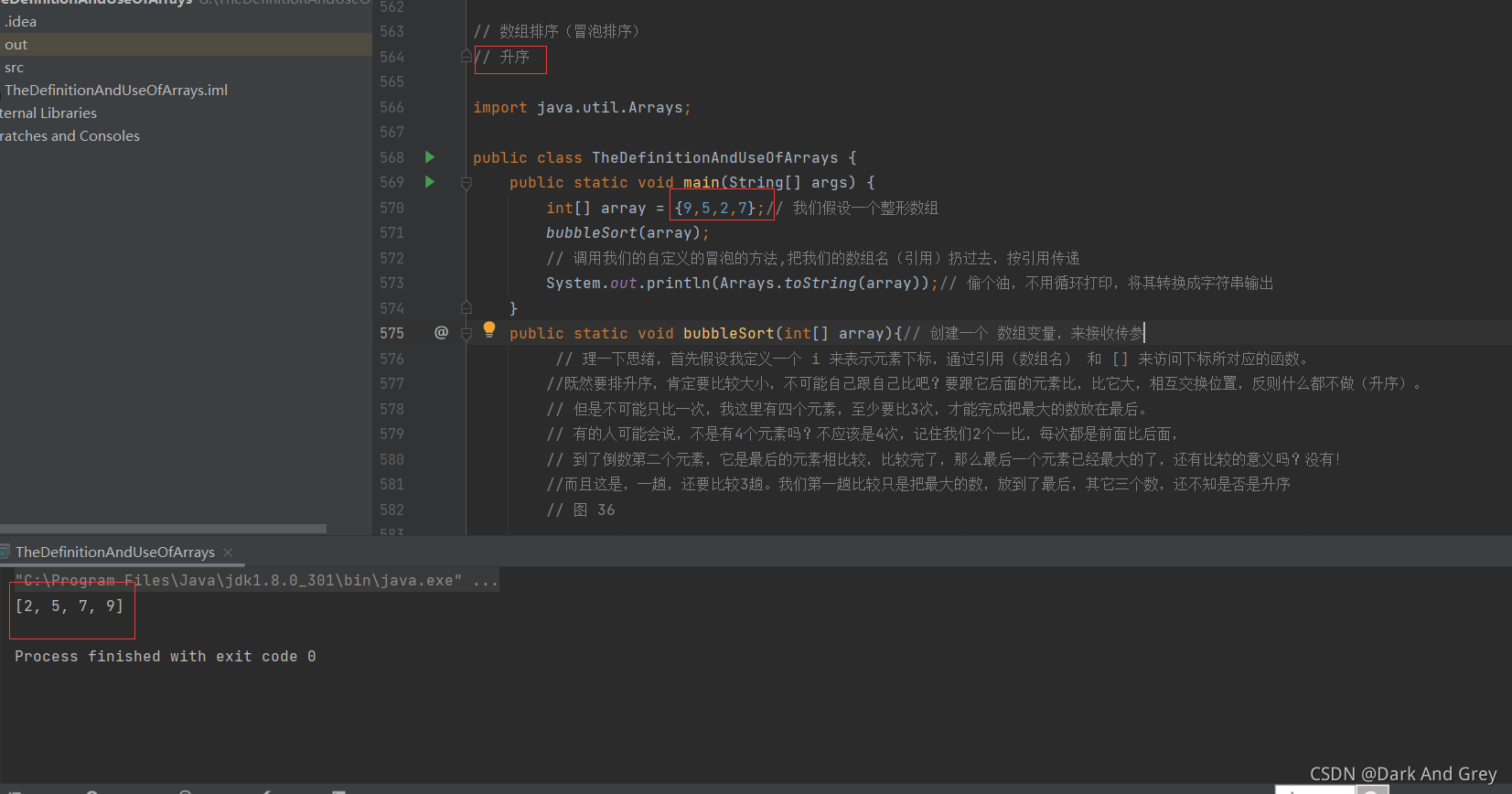Image resolution: width=1512 pixels, height=794 pixels.
Task: Select Scratches and Consoles entry
Action: (70, 135)
